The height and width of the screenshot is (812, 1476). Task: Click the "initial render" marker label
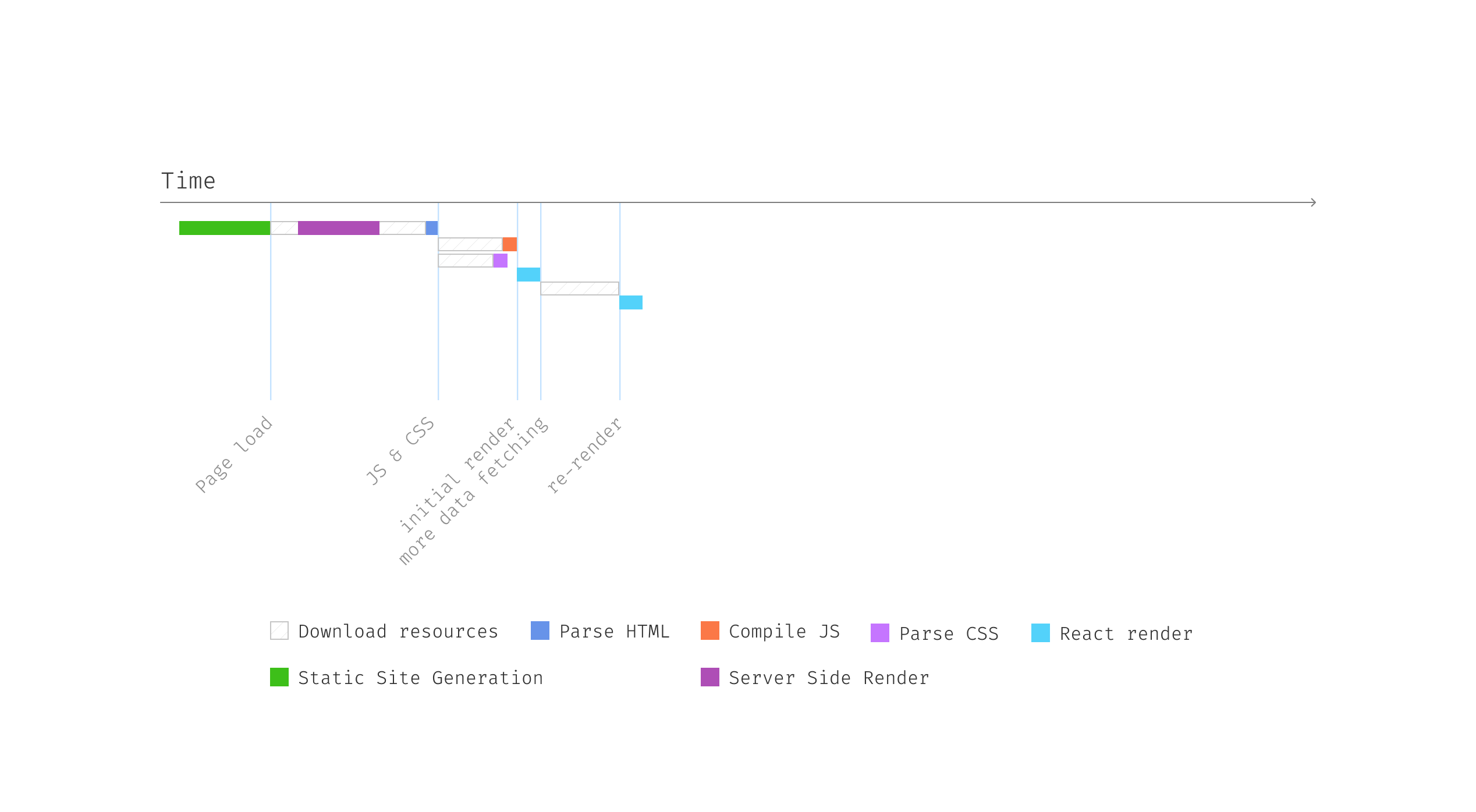tap(457, 474)
